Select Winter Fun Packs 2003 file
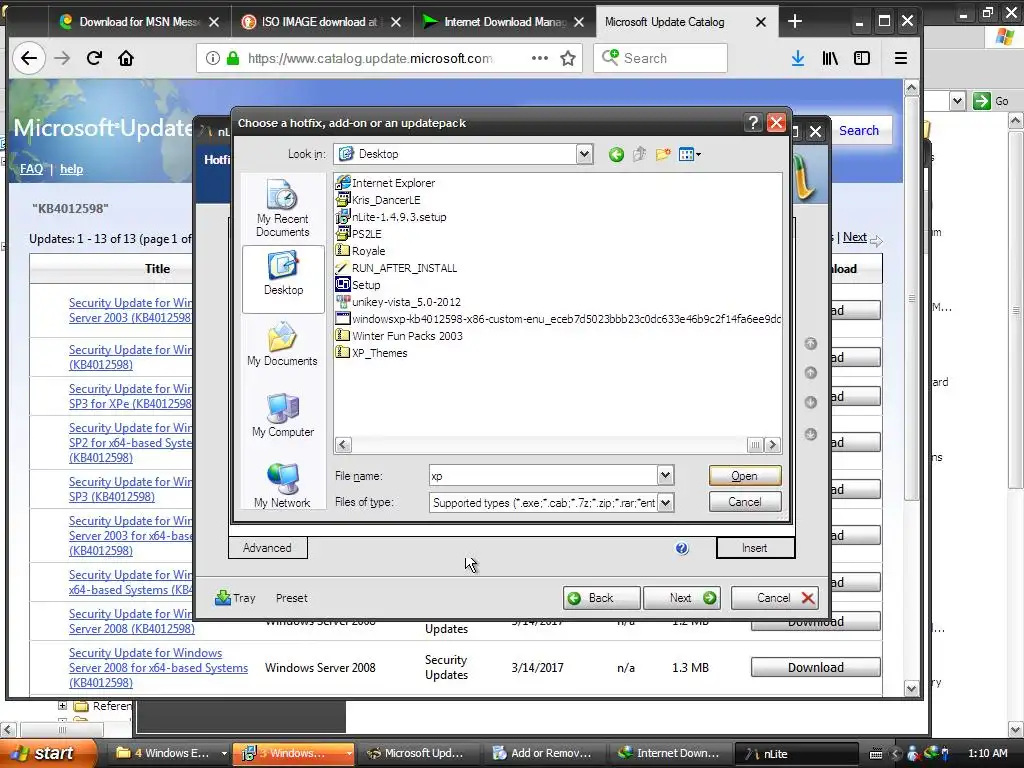The width and height of the screenshot is (1024, 768). (x=399, y=336)
